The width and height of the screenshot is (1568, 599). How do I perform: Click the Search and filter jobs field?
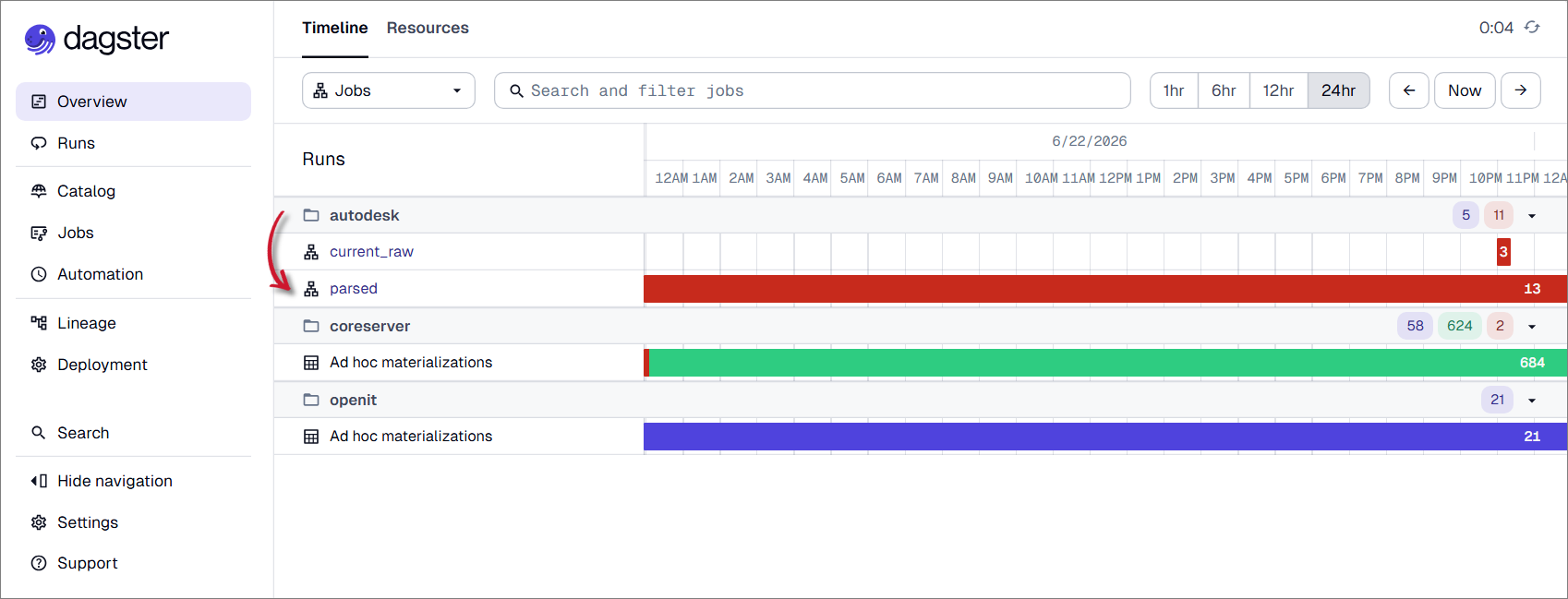(x=813, y=90)
